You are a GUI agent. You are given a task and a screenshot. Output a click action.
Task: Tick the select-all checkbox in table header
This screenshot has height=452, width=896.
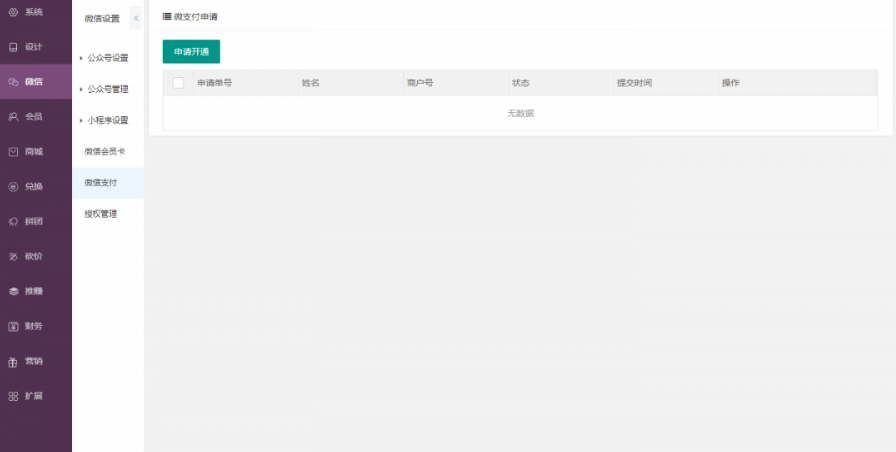tap(178, 83)
